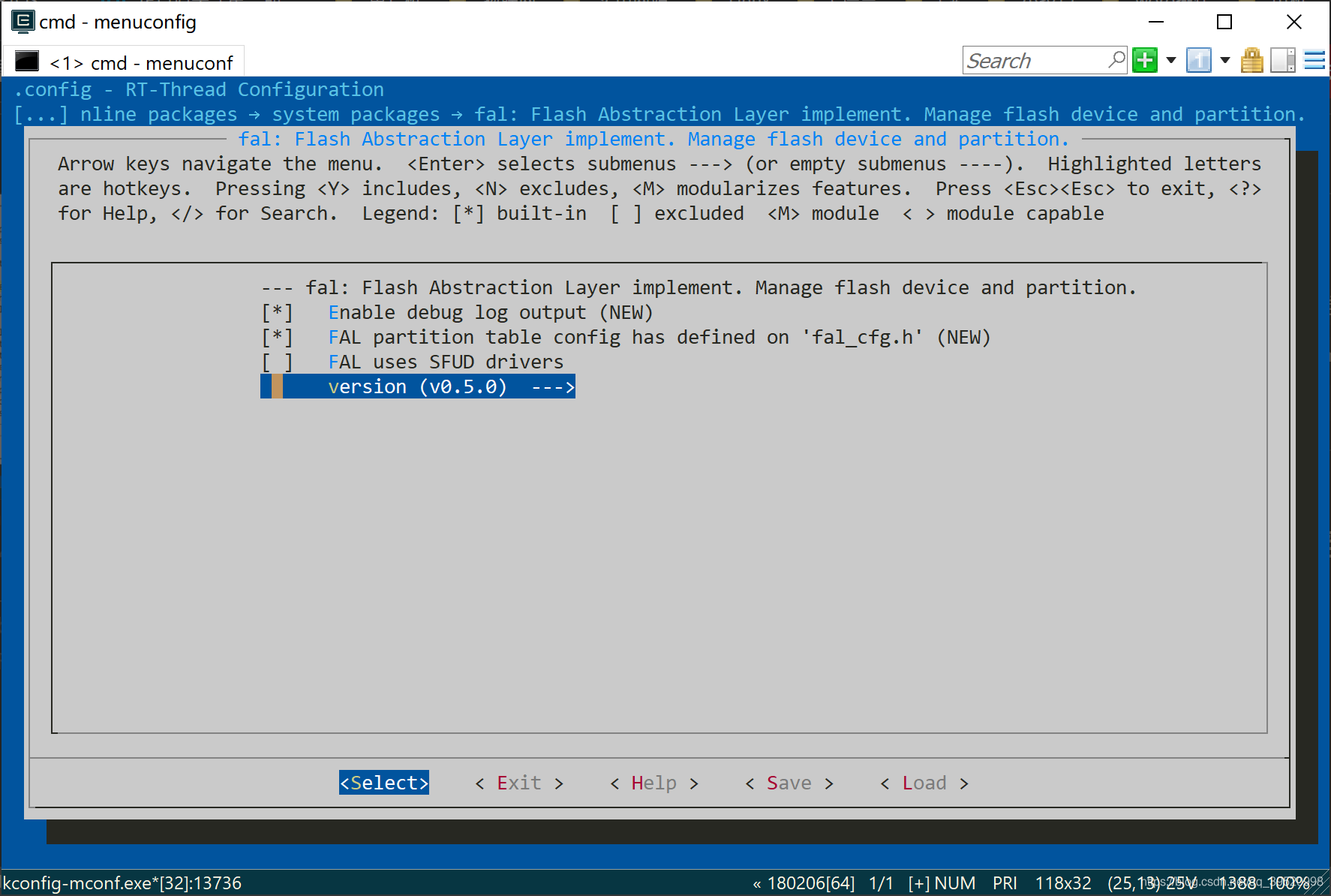
Task: Click the < Exit > button
Action: 519,783
